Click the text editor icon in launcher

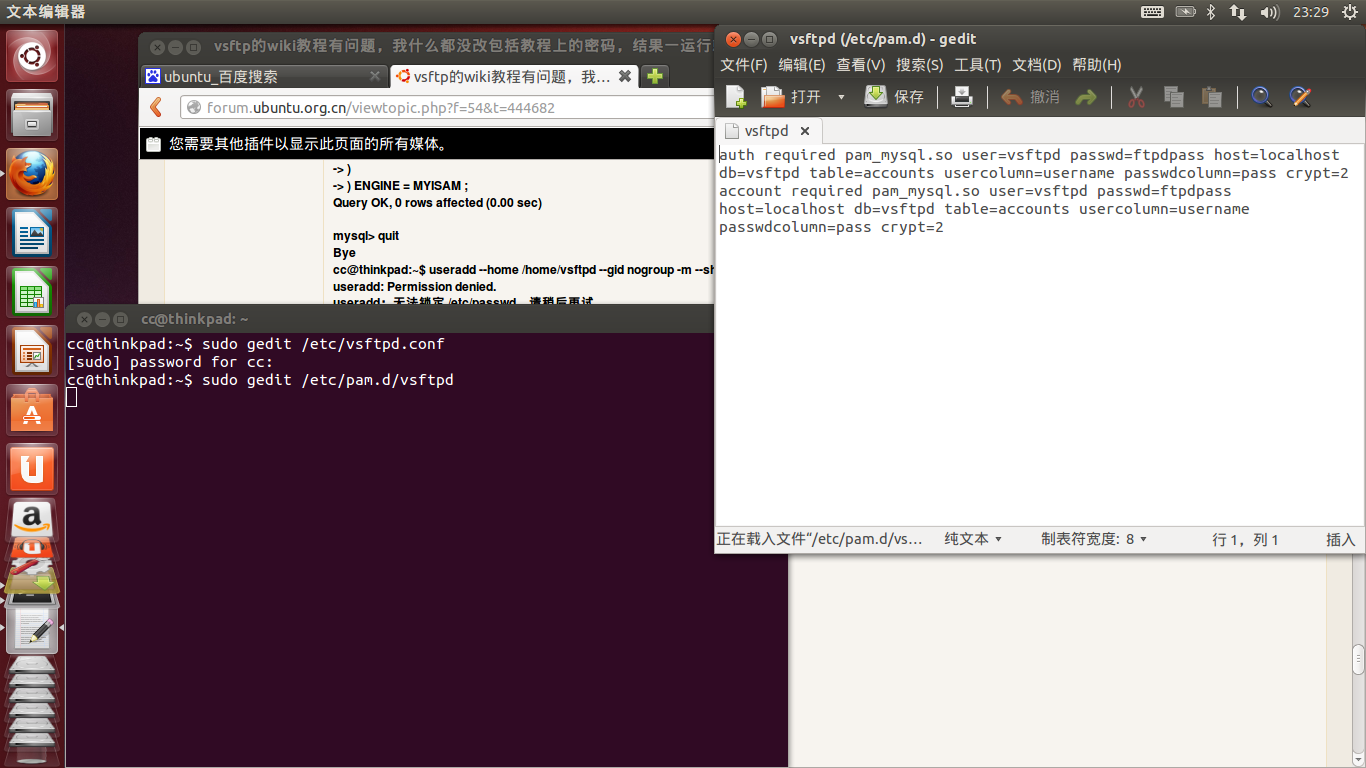tap(33, 628)
